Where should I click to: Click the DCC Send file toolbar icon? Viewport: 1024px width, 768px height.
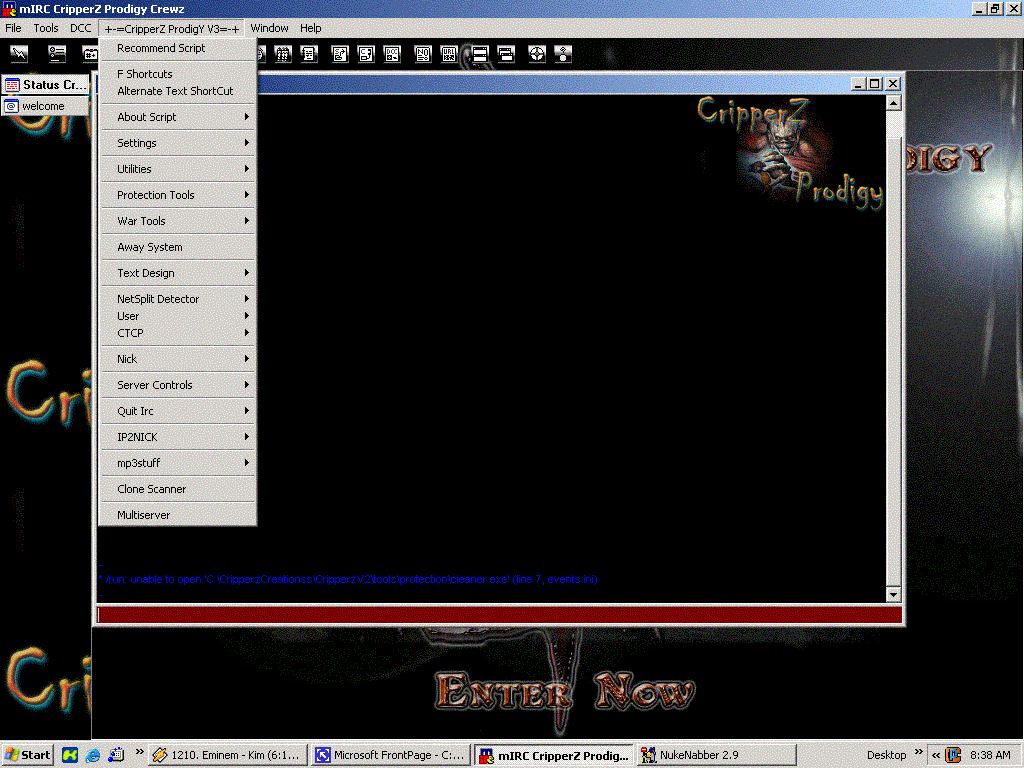(x=340, y=54)
